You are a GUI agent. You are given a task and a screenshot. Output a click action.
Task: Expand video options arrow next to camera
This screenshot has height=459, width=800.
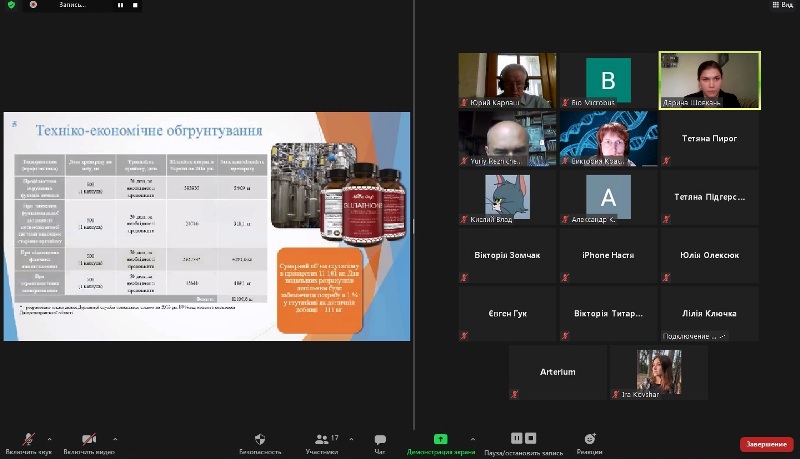coord(115,439)
